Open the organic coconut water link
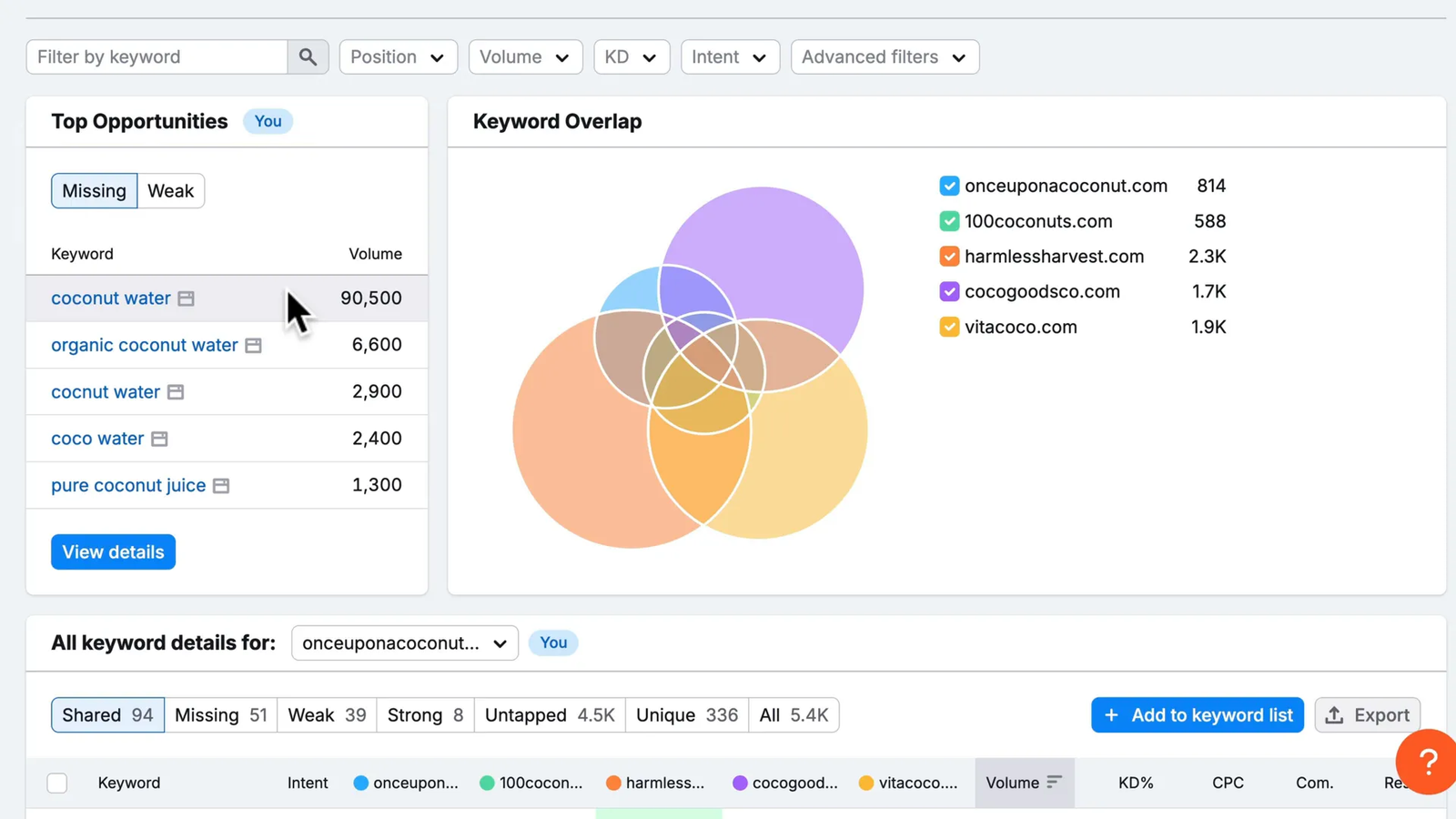The height and width of the screenshot is (819, 1456). tap(145, 345)
